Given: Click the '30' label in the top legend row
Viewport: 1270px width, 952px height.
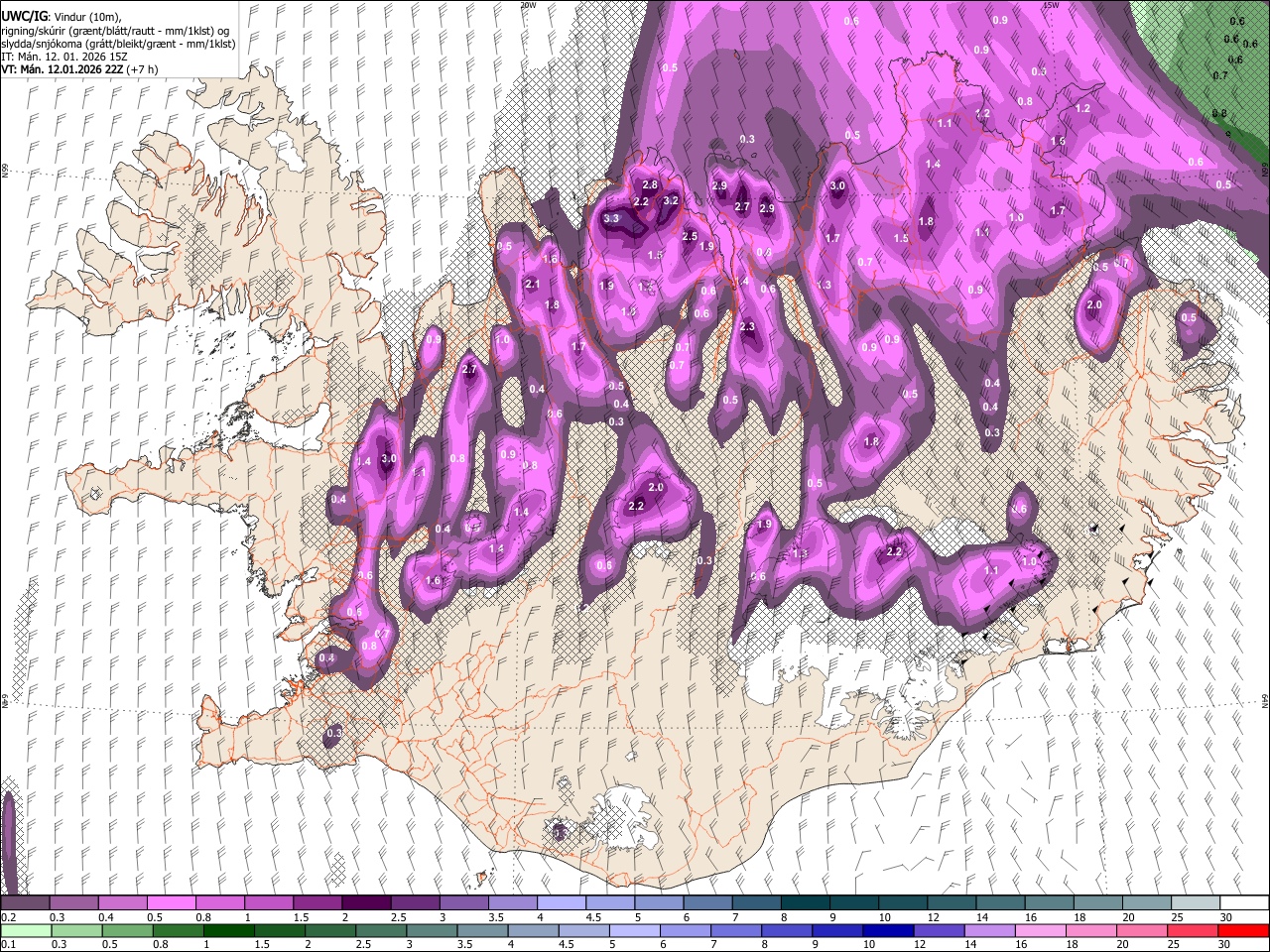Looking at the screenshot, I should [x=1225, y=917].
